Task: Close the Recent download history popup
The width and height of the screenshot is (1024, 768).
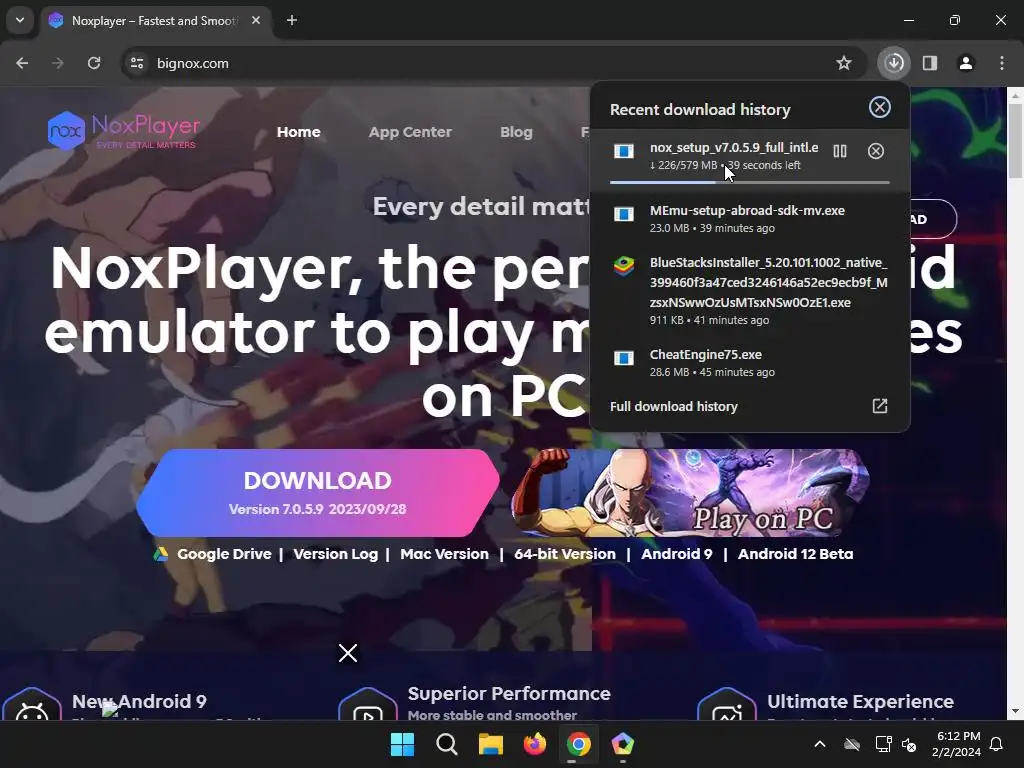Action: click(x=880, y=107)
